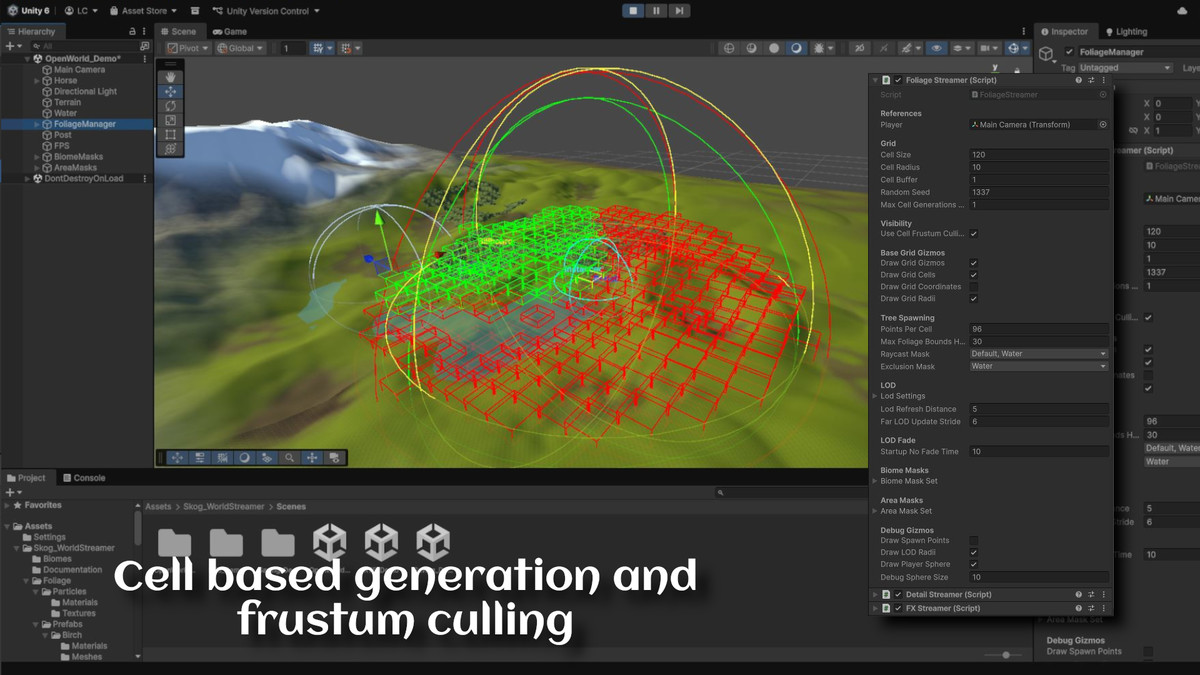Open Foliage Streamer component kebab menu
The width and height of the screenshot is (1200, 675).
[x=1104, y=80]
